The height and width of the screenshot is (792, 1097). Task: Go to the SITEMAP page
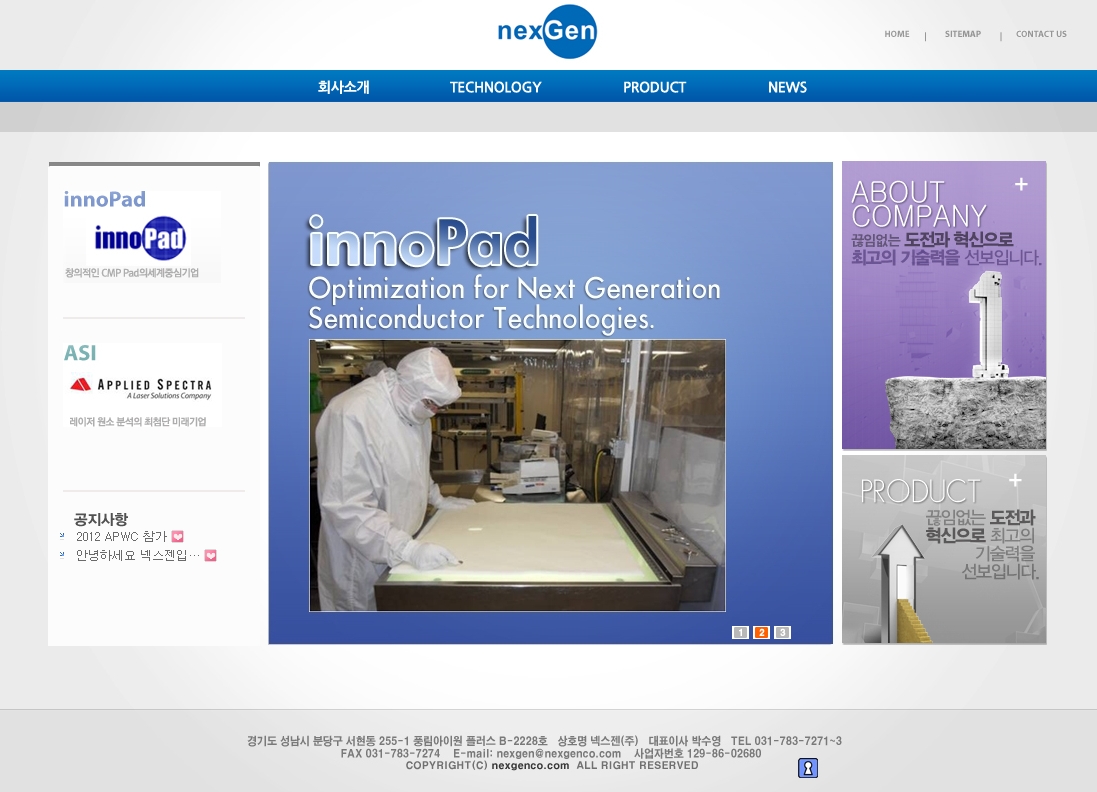[x=963, y=34]
